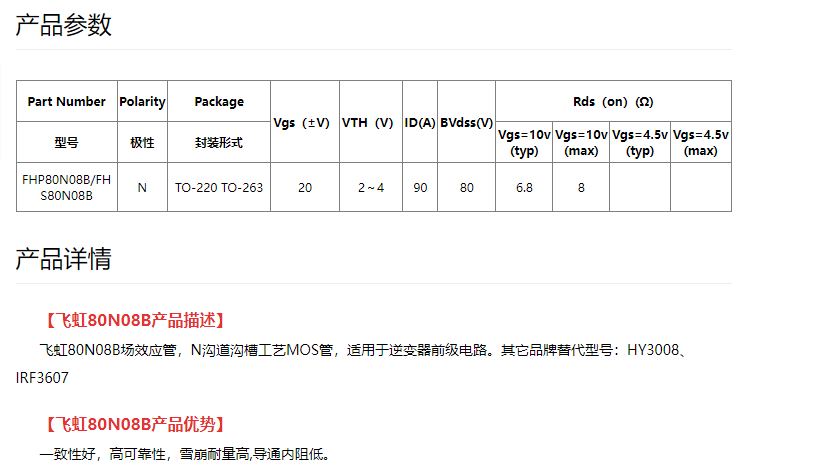Select the 封装形式 label cell

coord(219,142)
